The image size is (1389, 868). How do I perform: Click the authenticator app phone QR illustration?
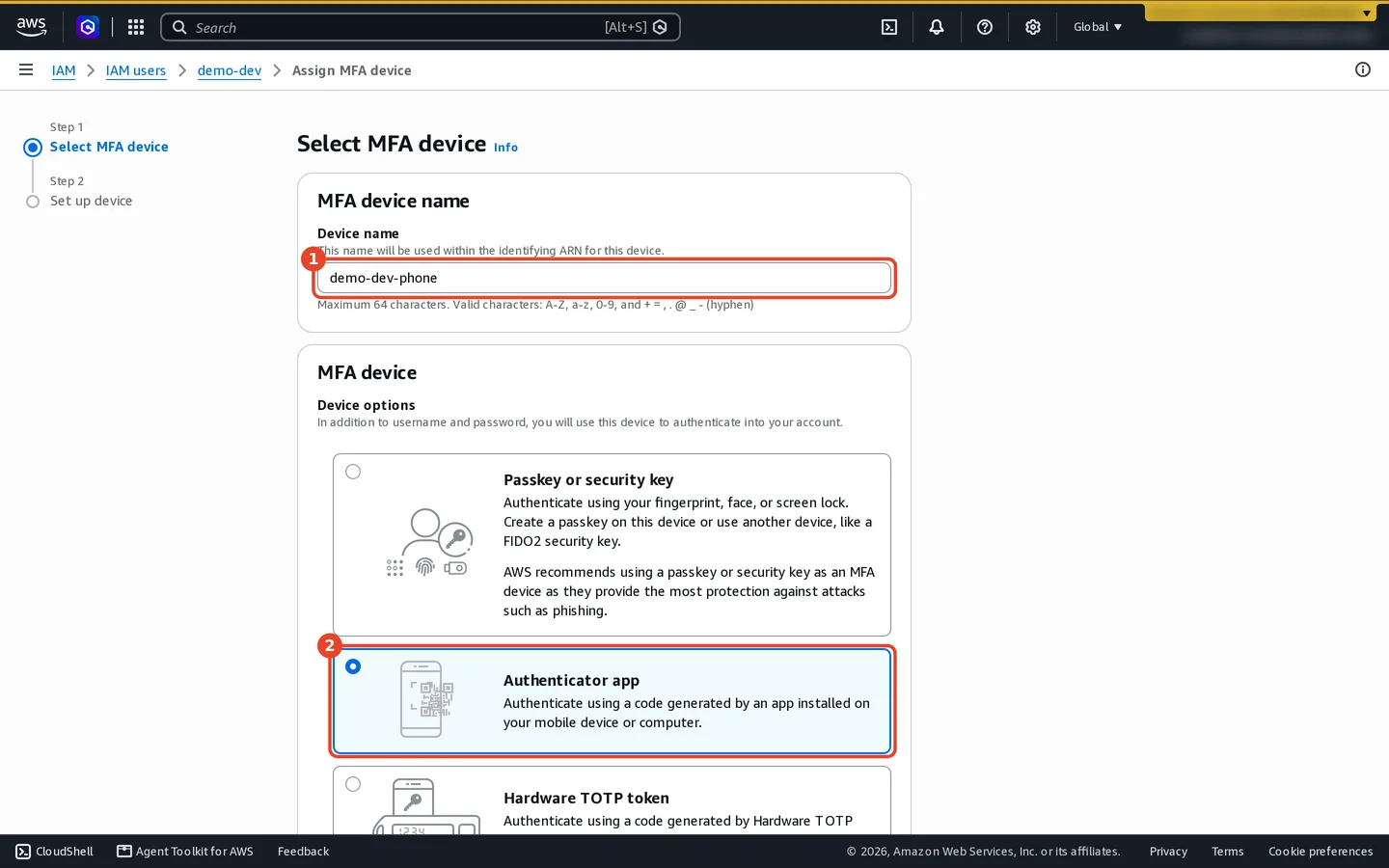pos(427,700)
